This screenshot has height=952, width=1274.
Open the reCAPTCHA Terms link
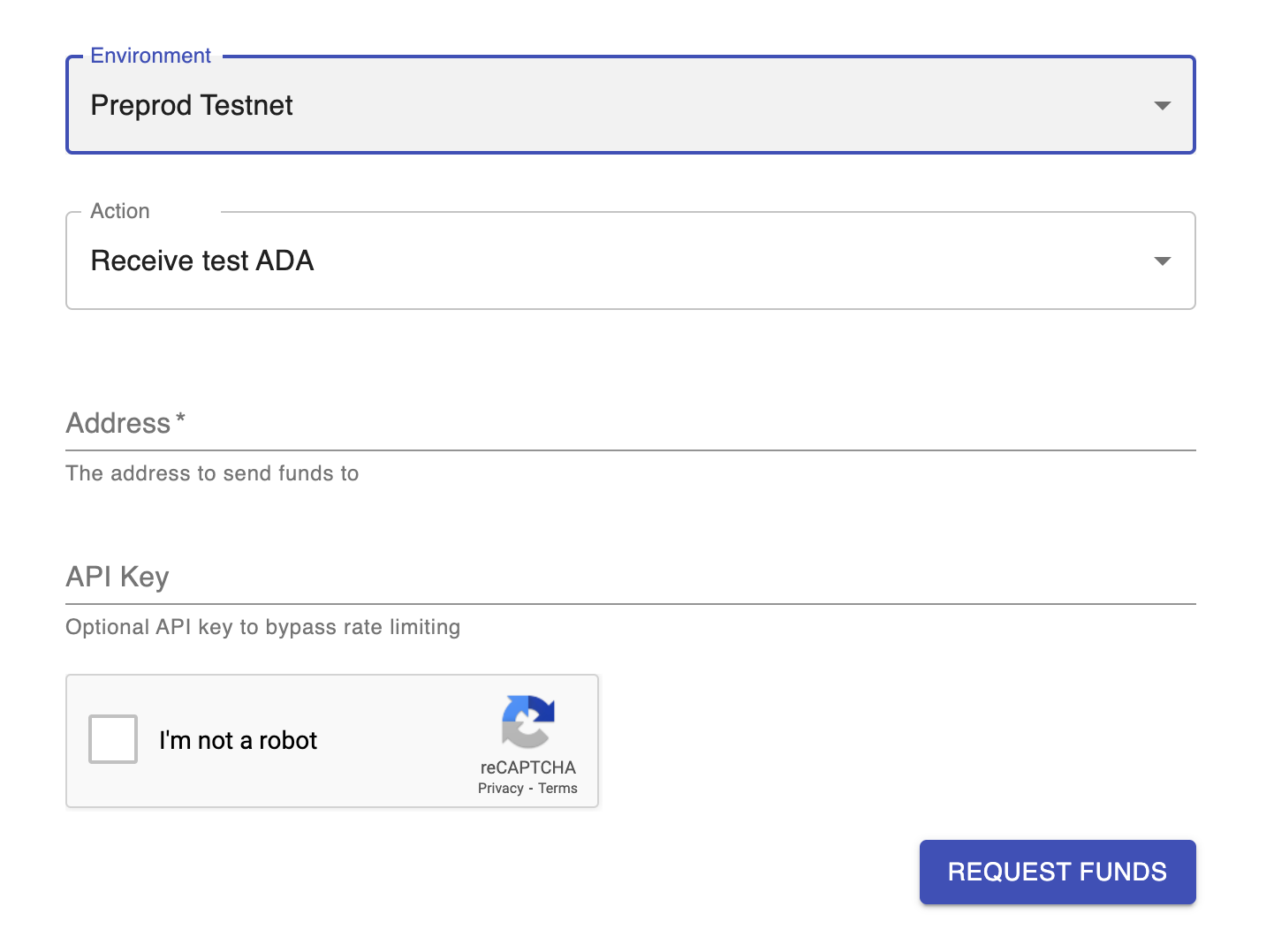[557, 789]
